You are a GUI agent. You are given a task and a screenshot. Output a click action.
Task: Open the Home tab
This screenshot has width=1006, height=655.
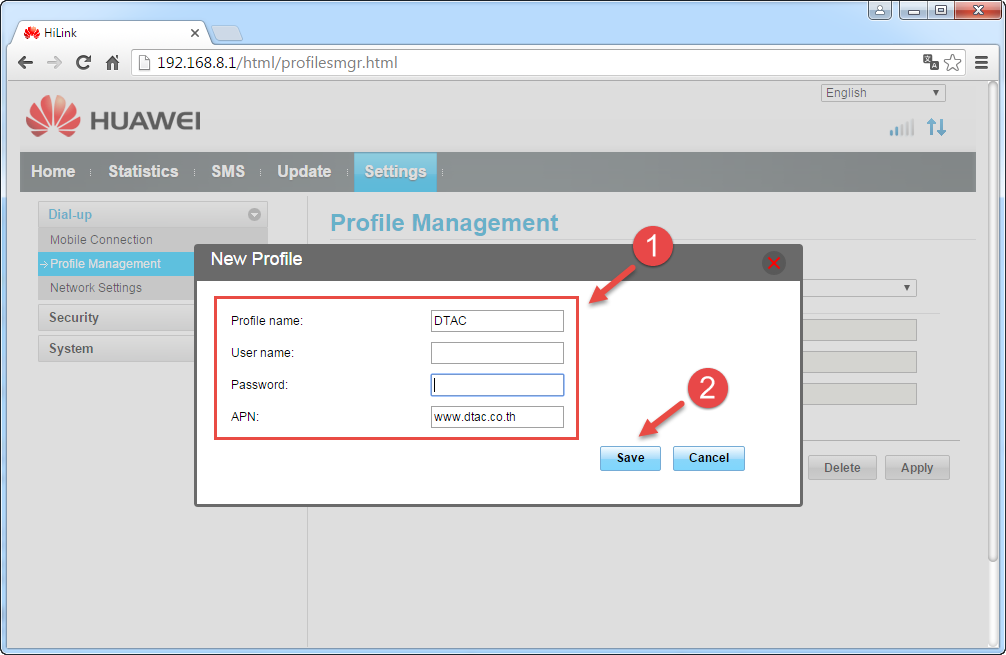pos(53,171)
